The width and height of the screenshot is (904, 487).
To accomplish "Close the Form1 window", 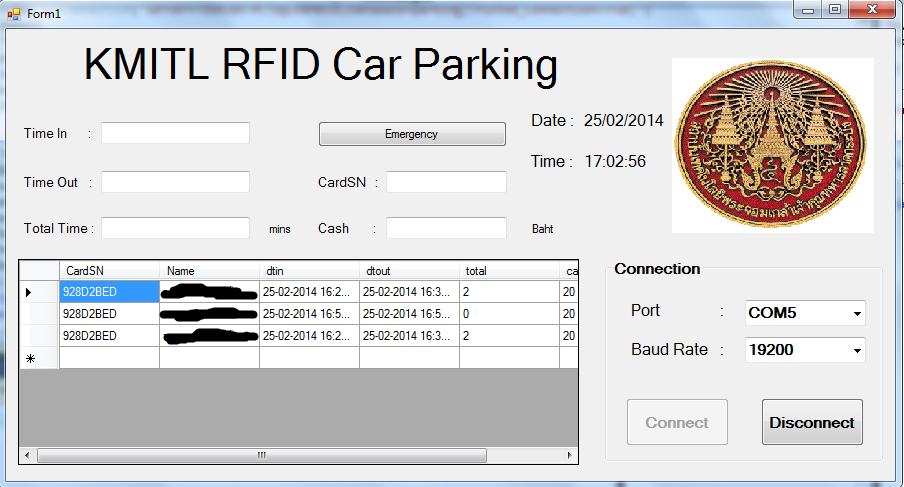I will [x=872, y=10].
